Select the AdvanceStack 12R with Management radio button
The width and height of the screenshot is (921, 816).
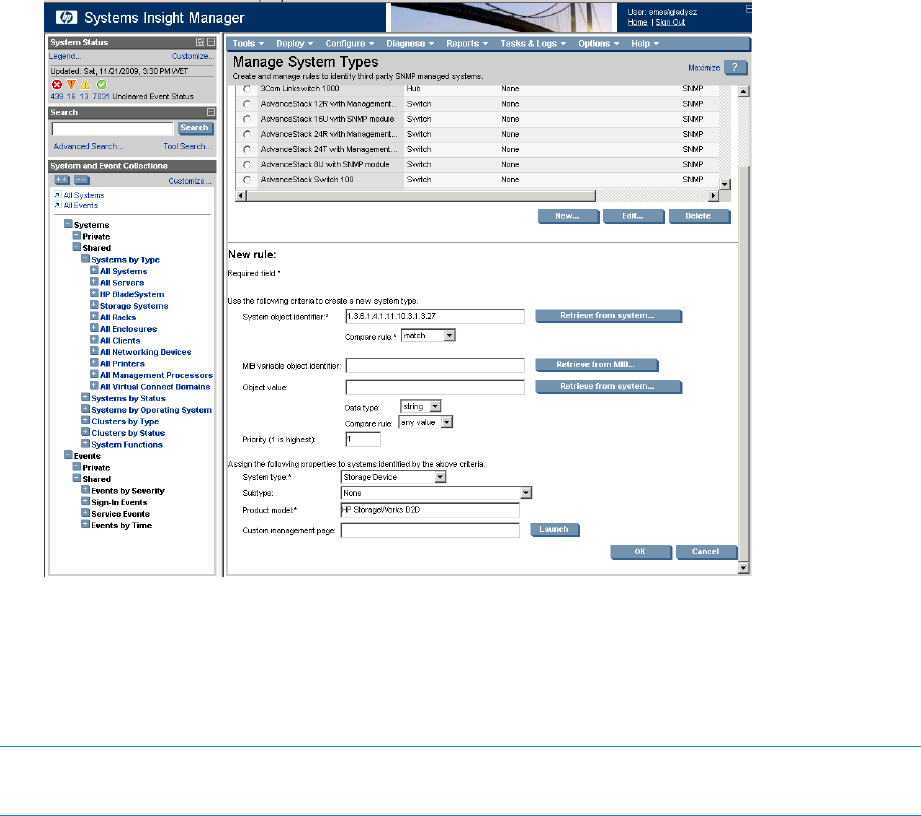(x=247, y=104)
